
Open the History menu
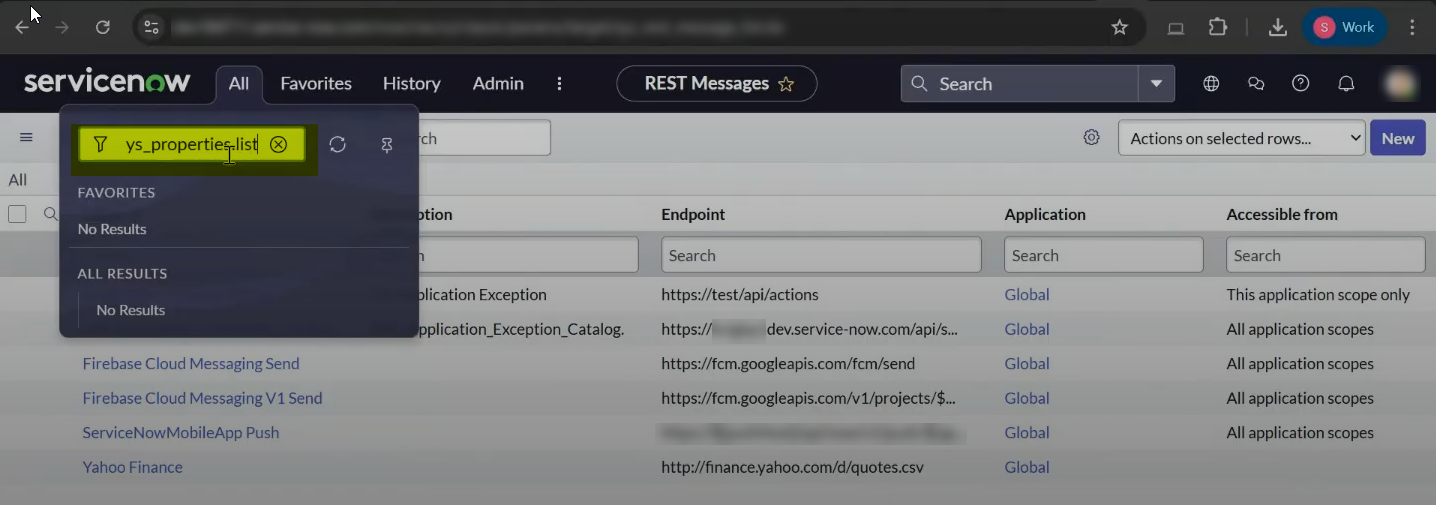click(x=412, y=84)
